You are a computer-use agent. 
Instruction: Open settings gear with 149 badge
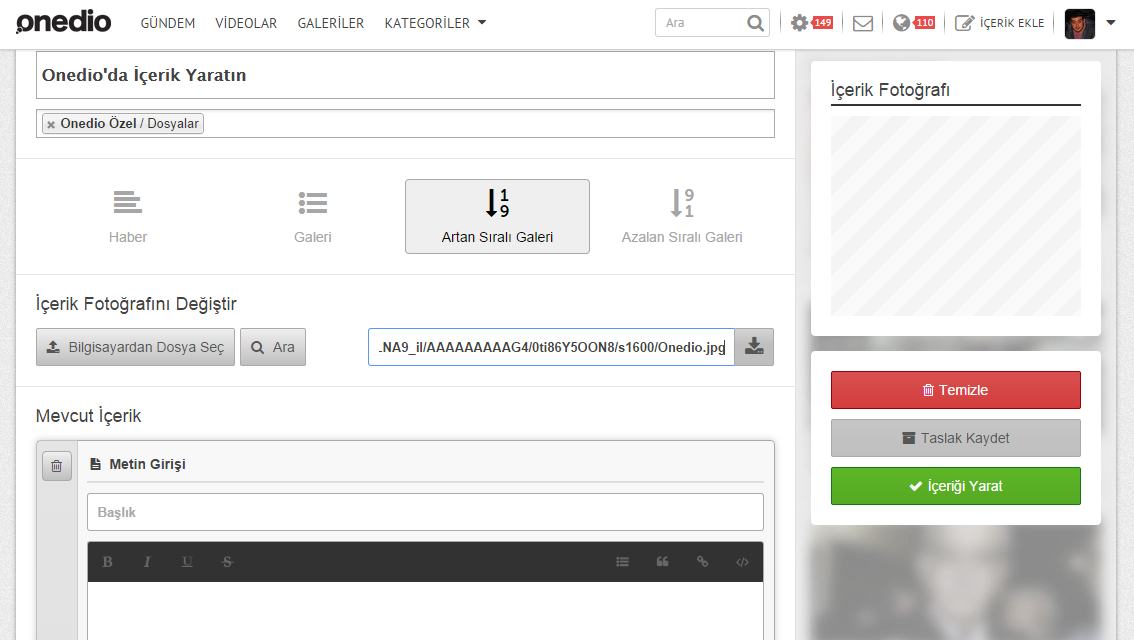click(x=811, y=23)
